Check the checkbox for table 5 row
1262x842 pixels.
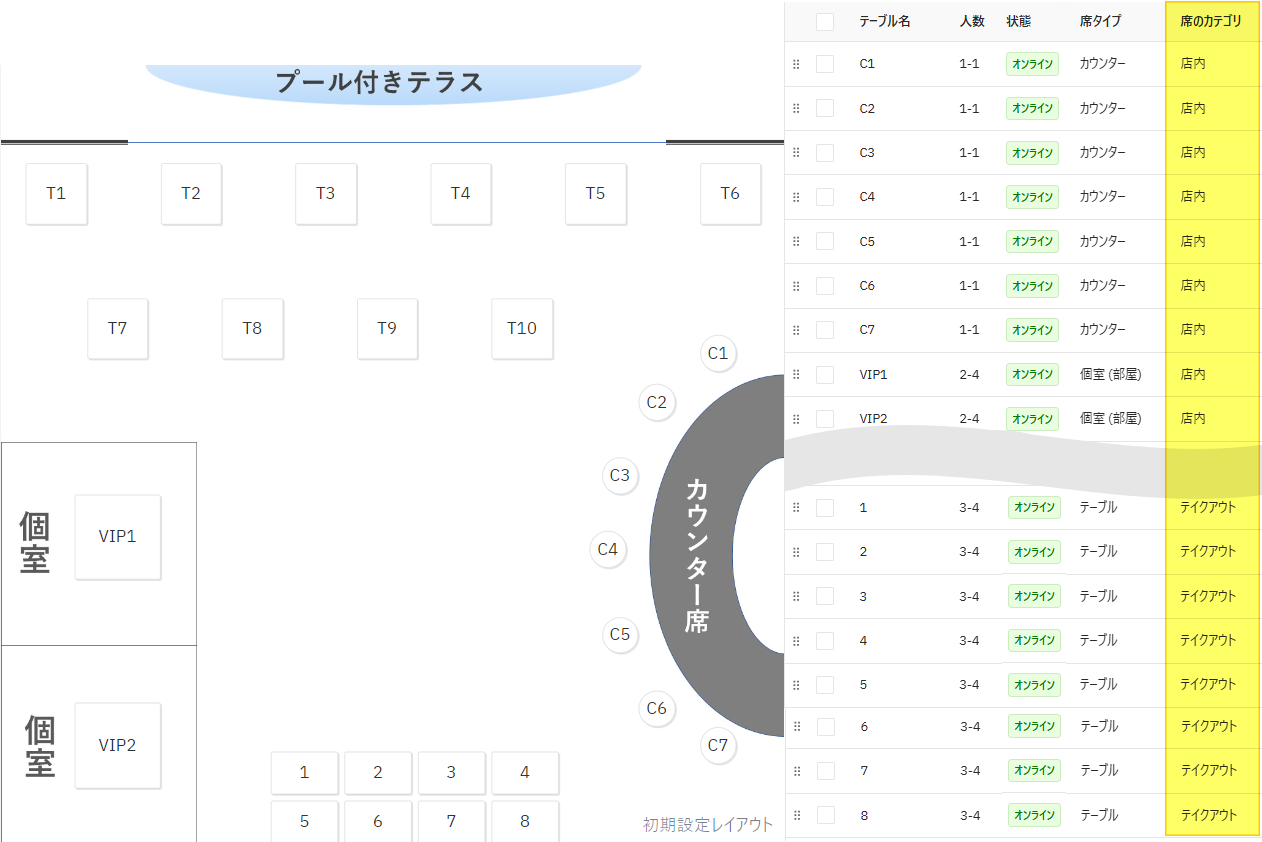pyautogui.click(x=825, y=685)
